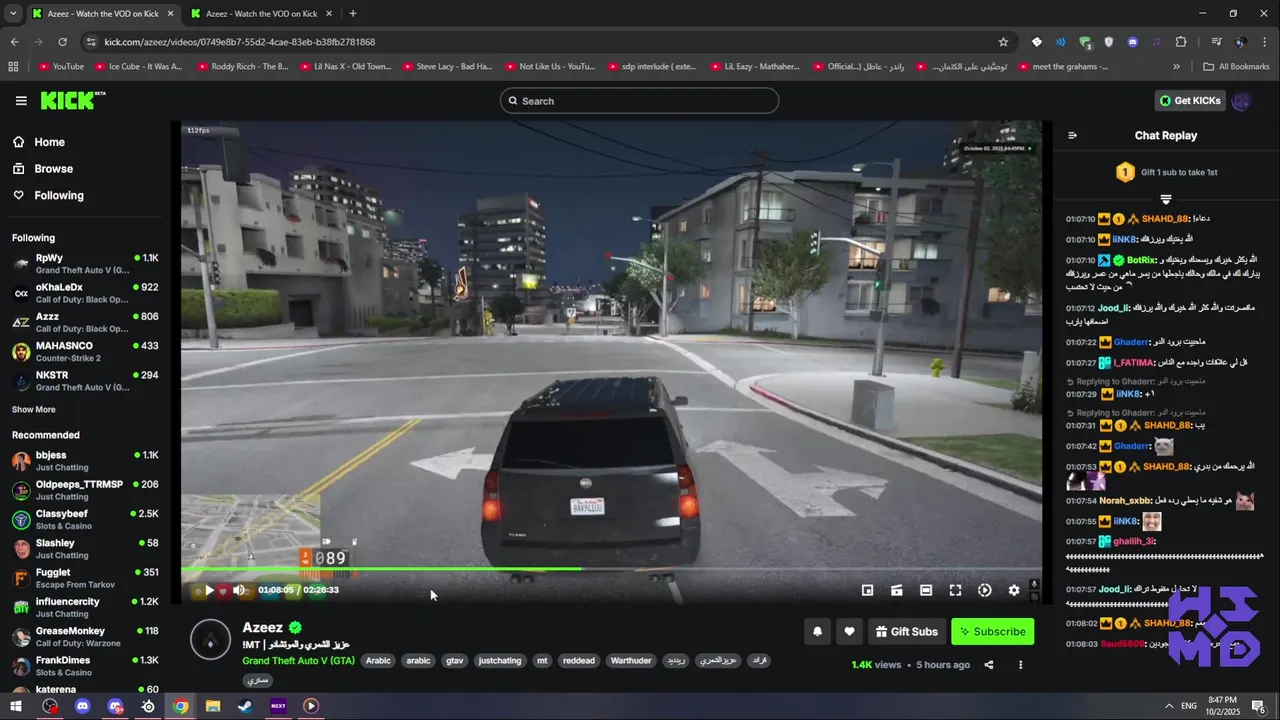
Task: Click the KICK logo
Action: pos(72,101)
